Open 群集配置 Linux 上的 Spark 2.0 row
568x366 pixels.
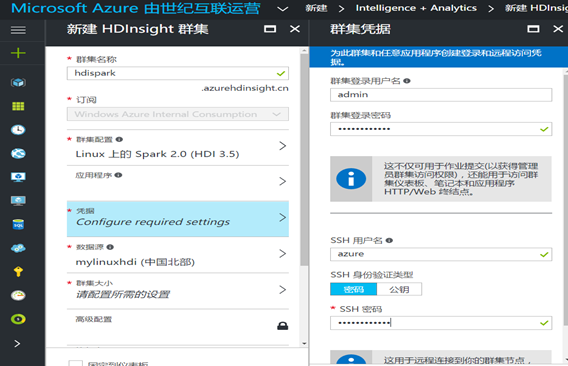coord(178,148)
